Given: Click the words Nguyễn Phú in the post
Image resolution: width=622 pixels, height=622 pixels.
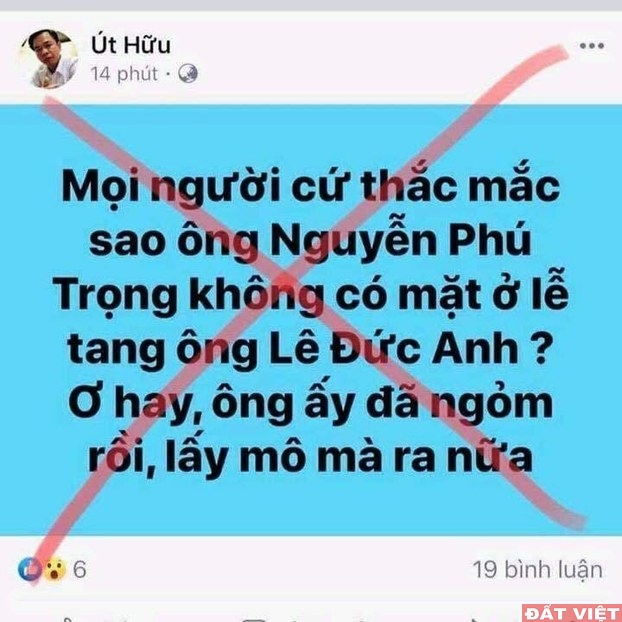Looking at the screenshot, I should tap(401, 242).
